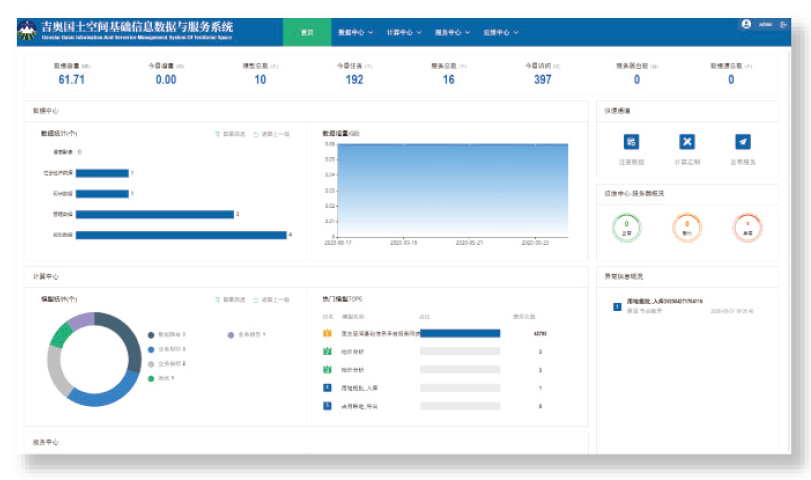Expand the 数据中心 dropdown menu
The width and height of the screenshot is (811, 480).
pos(355,33)
